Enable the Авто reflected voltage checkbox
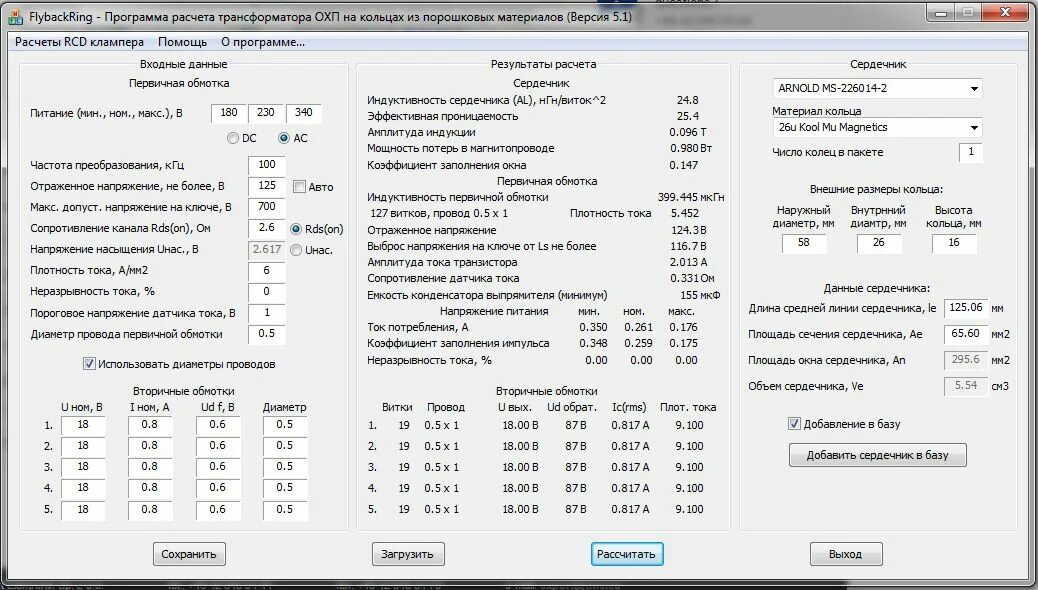Image resolution: width=1038 pixels, height=590 pixels. (299, 187)
